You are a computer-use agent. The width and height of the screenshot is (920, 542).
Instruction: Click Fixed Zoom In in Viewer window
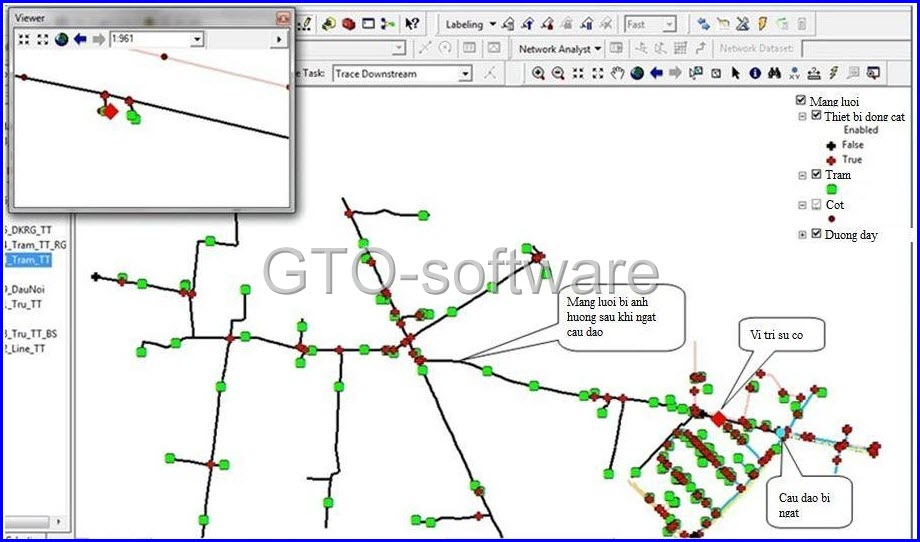pyautogui.click(x=23, y=39)
